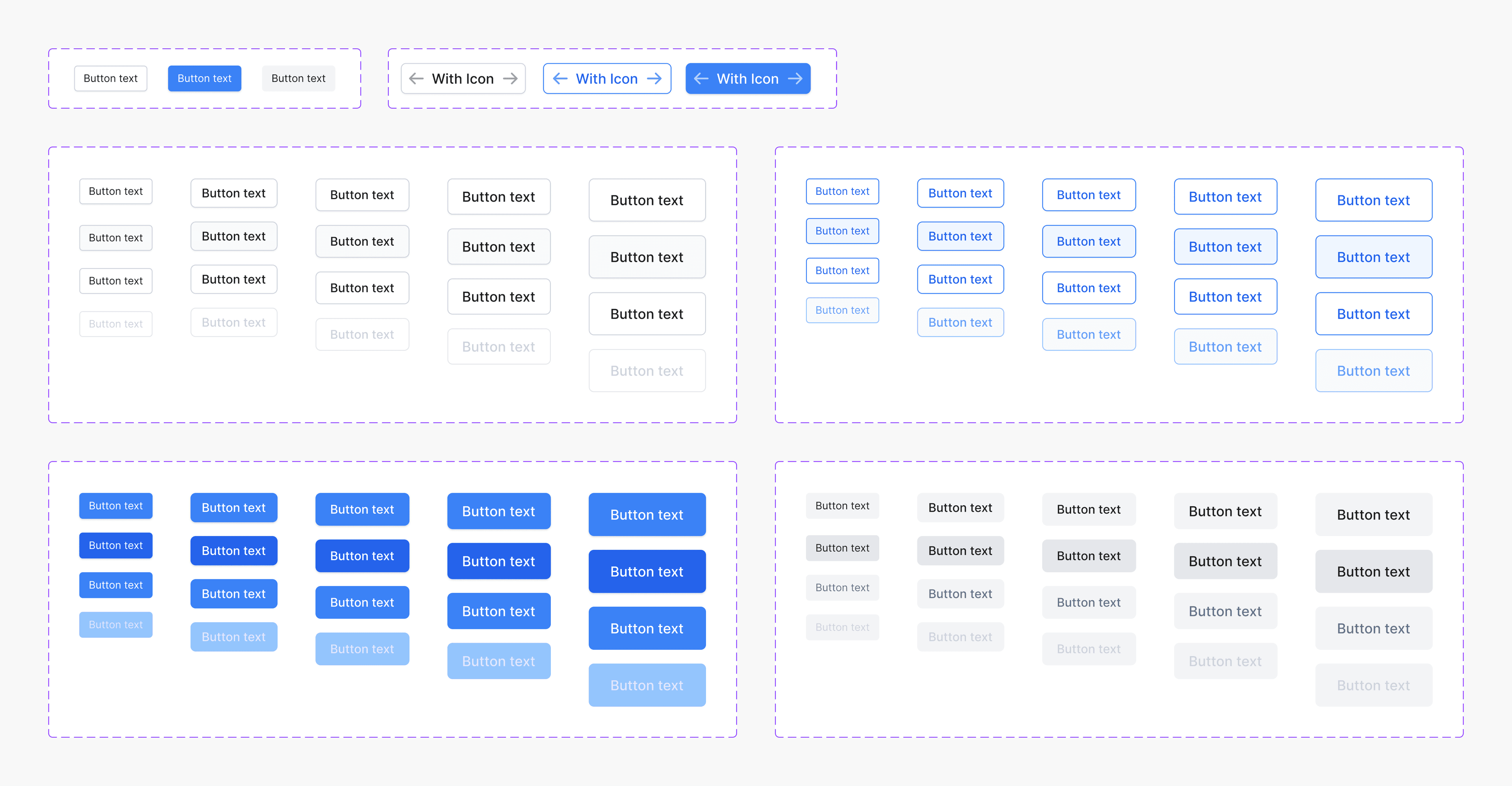Click the largest faded white-outlined Button text
The width and height of the screenshot is (1512, 786).
click(647, 371)
